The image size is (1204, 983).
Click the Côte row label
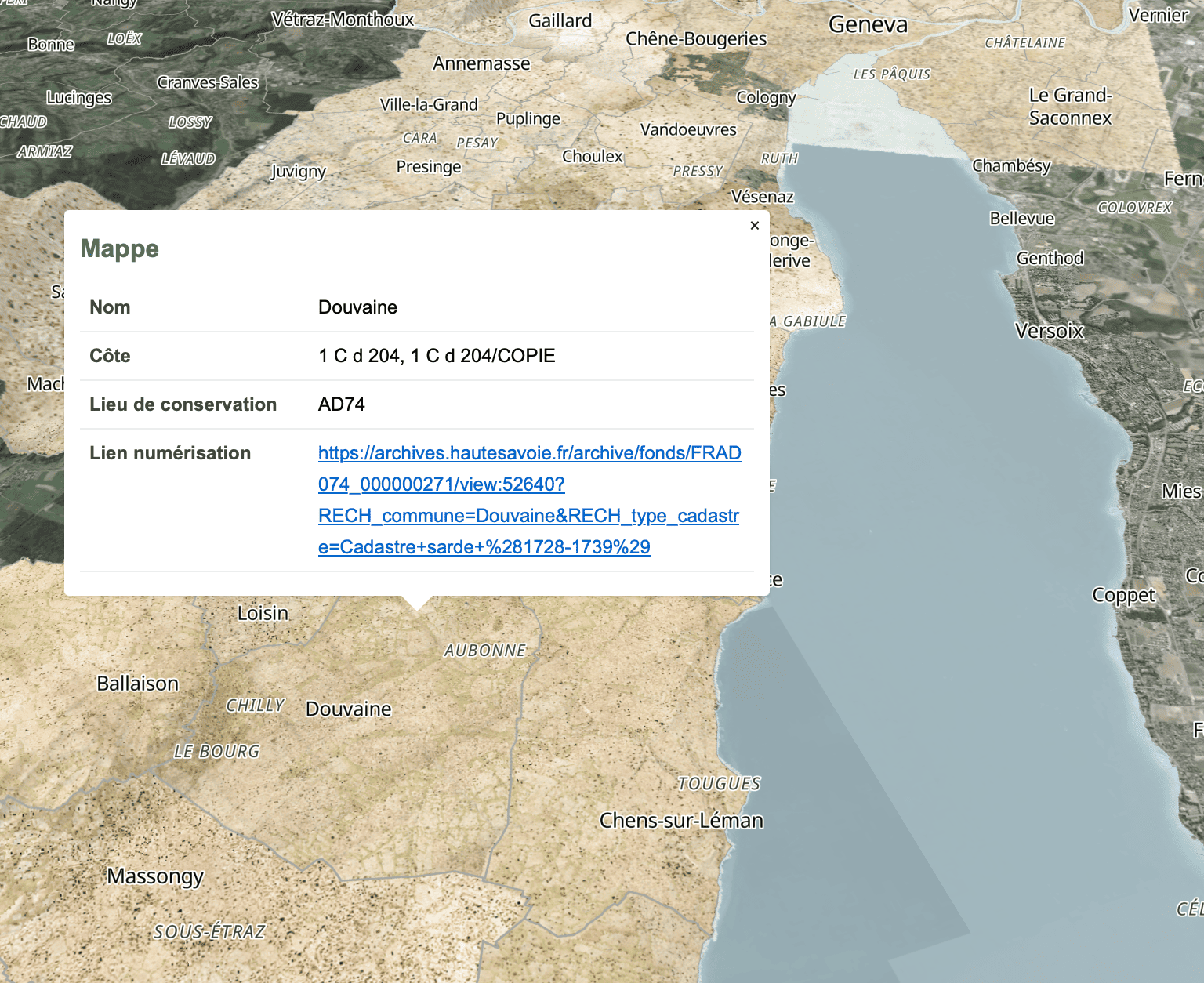(110, 356)
